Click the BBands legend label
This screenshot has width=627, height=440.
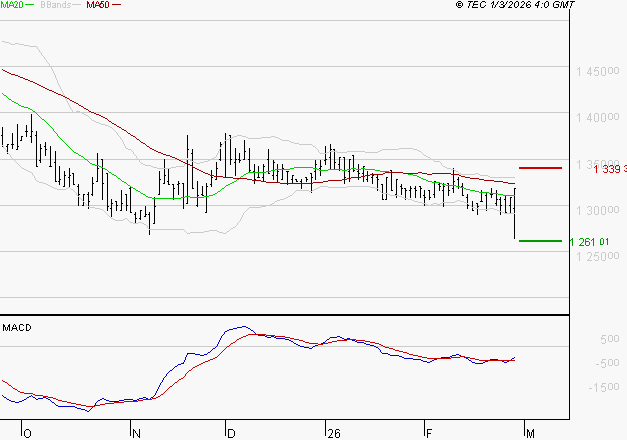click(56, 5)
